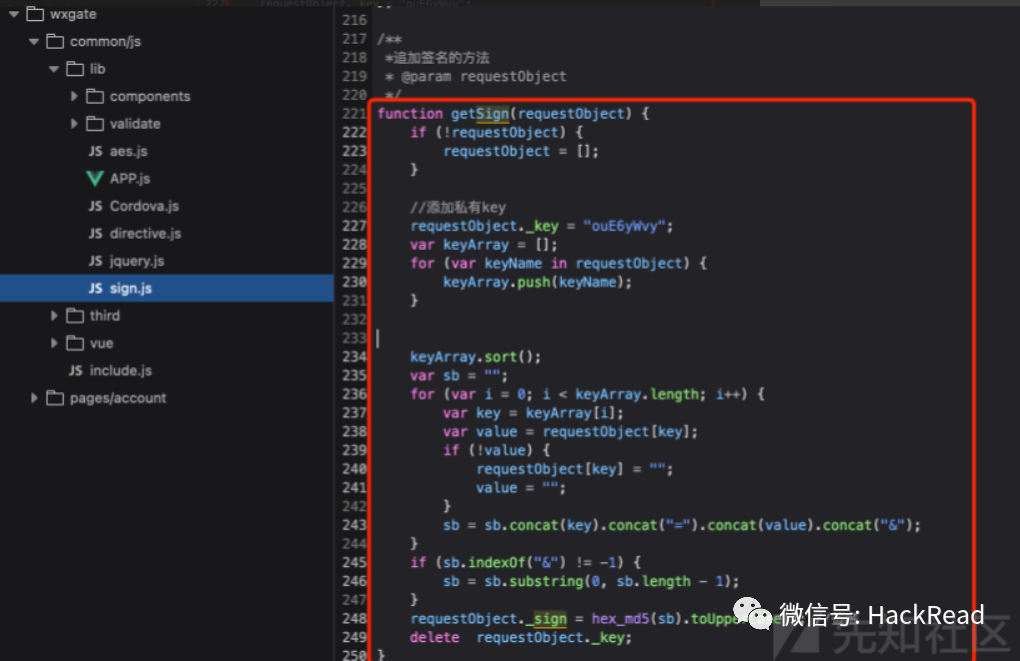This screenshot has width=1020, height=661.
Task: Expand the pages/account folder arrow
Action: click(x=34, y=398)
